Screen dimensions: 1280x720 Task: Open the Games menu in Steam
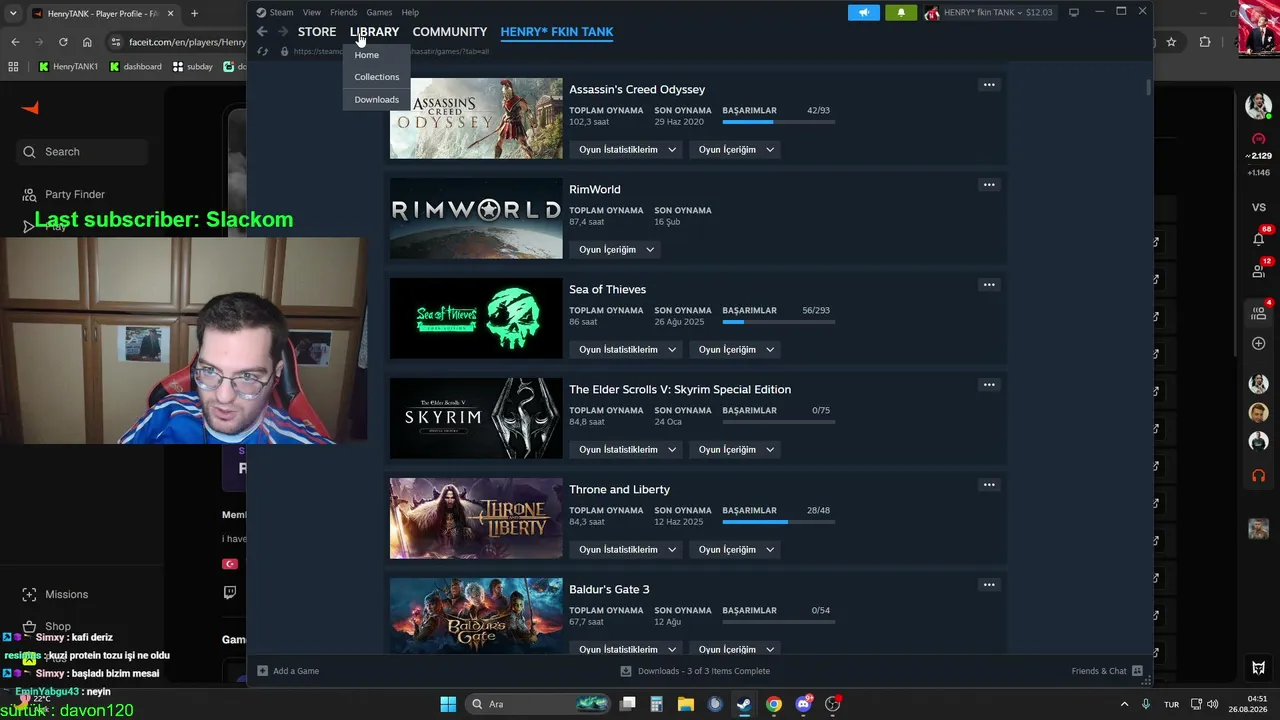tap(379, 12)
